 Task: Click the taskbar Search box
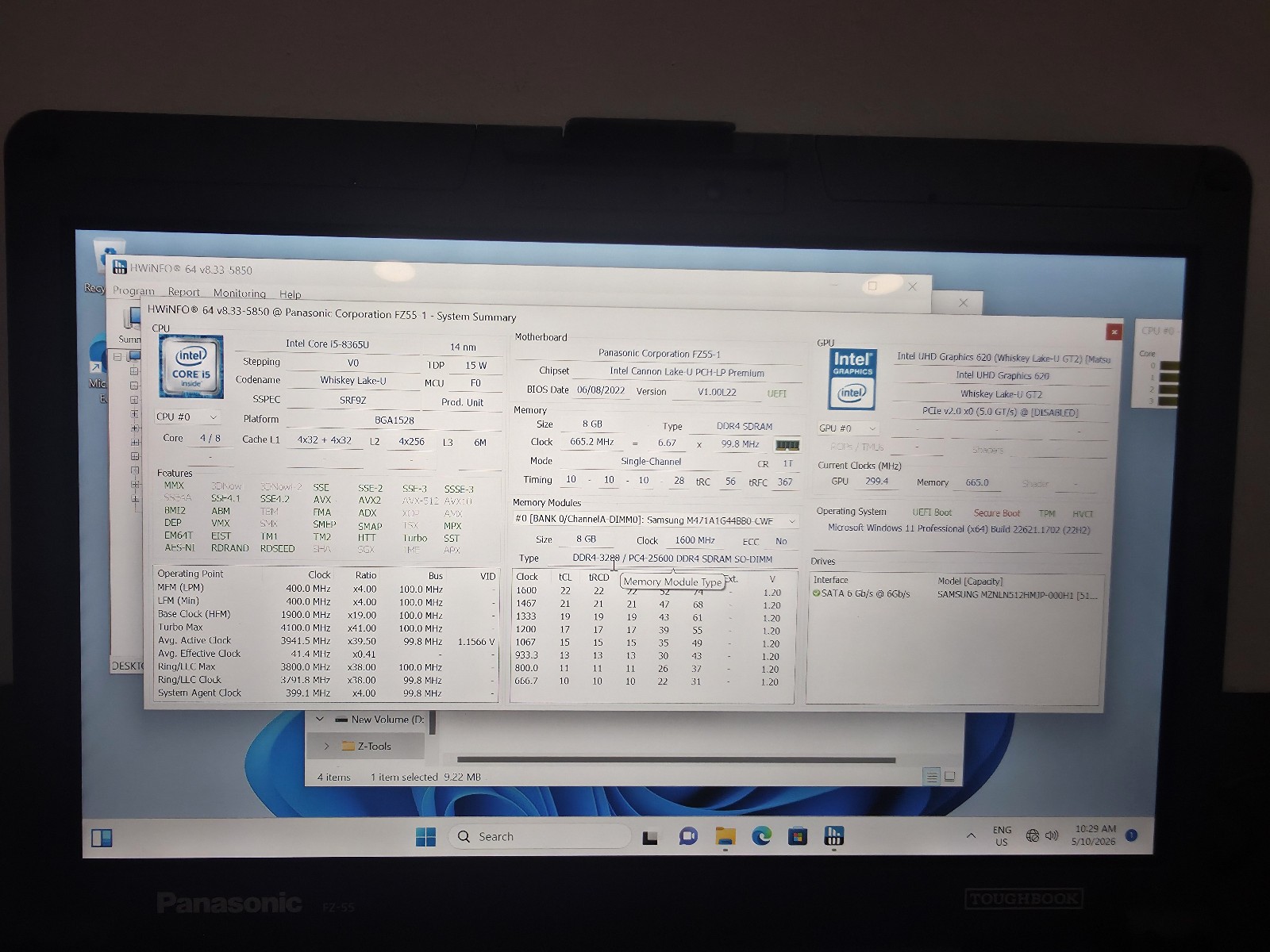tap(540, 836)
